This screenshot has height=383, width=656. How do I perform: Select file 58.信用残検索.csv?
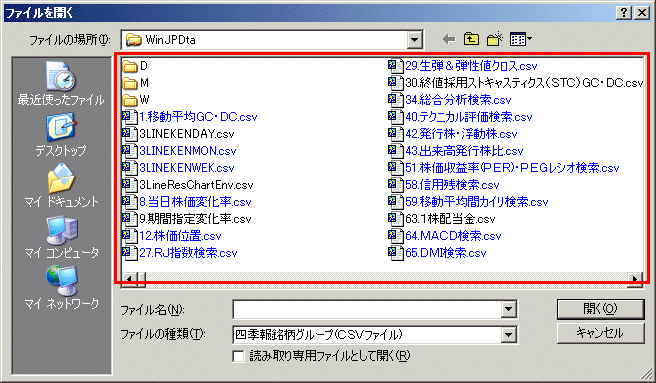452,185
